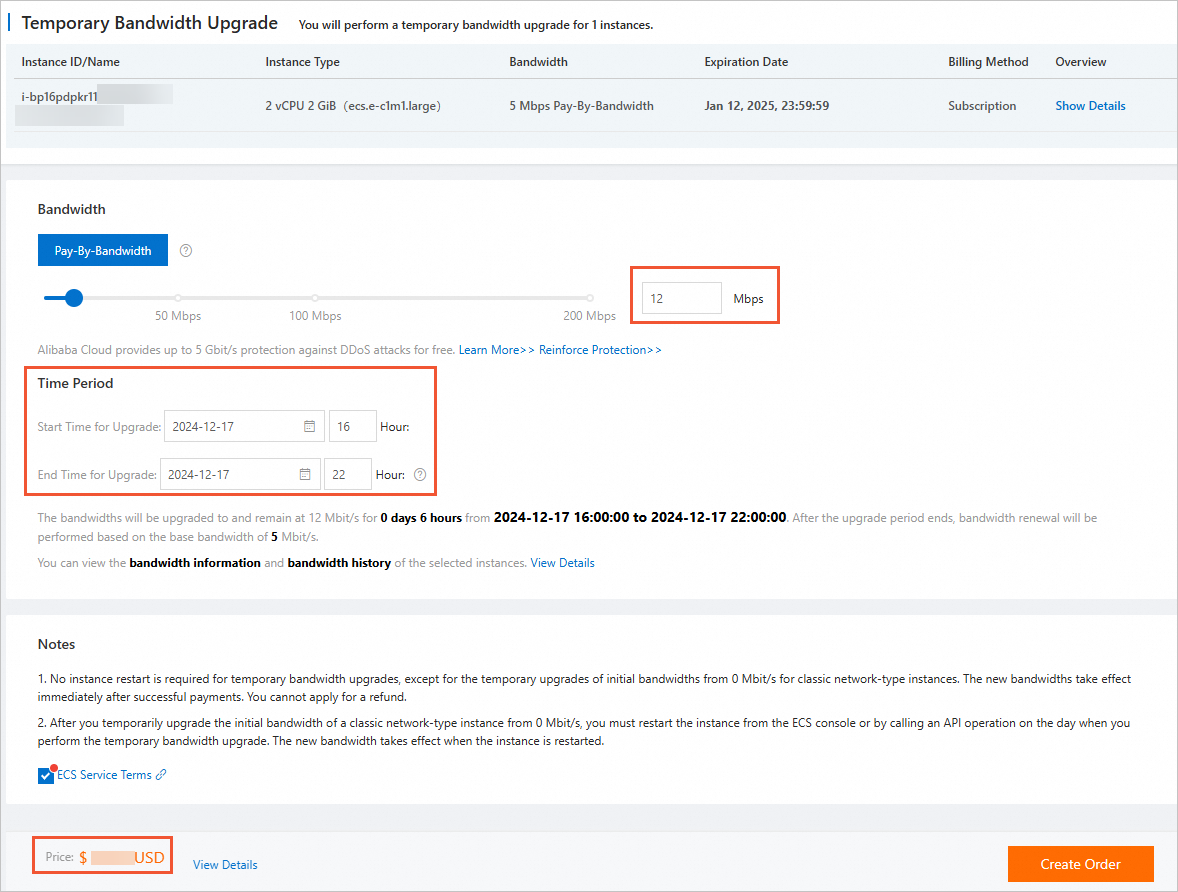
Task: Click the bold '0 days 6 hours' text
Action: coord(421,518)
